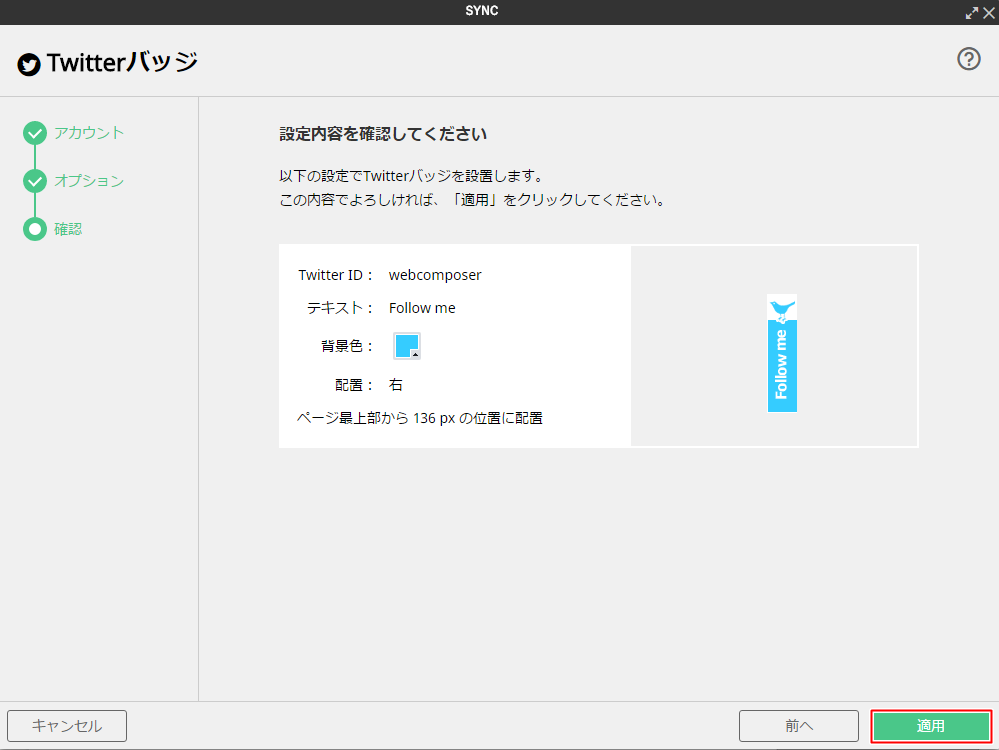Click the Twitter bird logo in header
This screenshot has height=750, width=999.
pyautogui.click(x=29, y=64)
